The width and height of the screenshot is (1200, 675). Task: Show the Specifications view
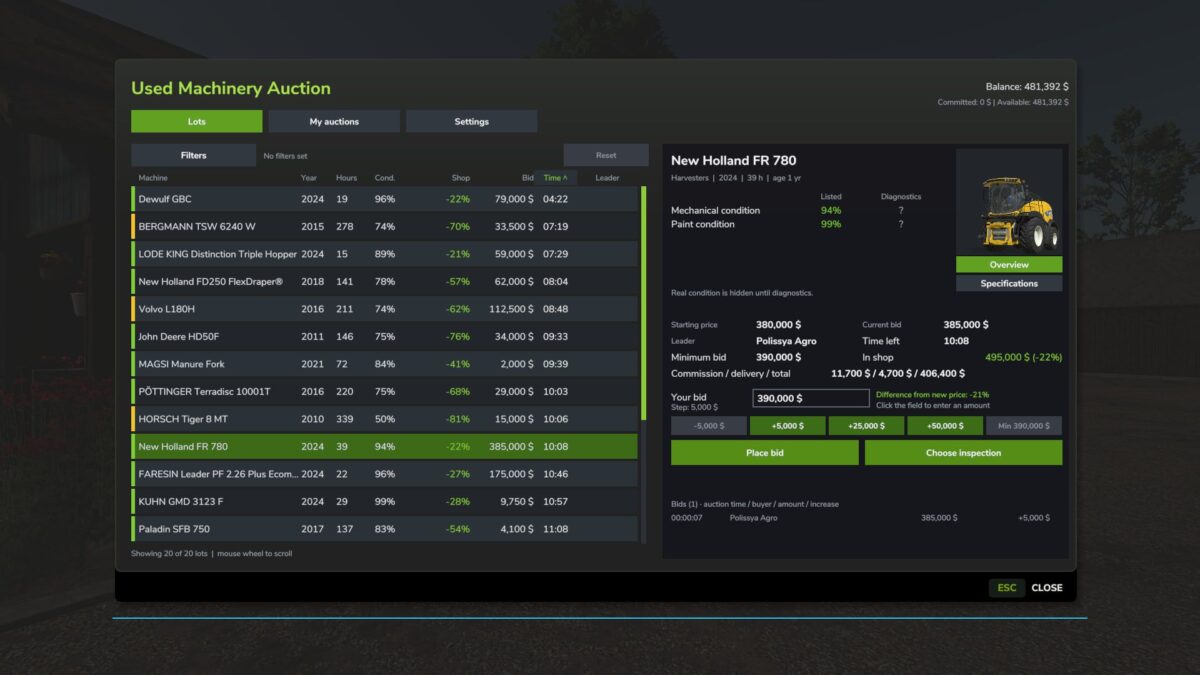click(x=1009, y=283)
